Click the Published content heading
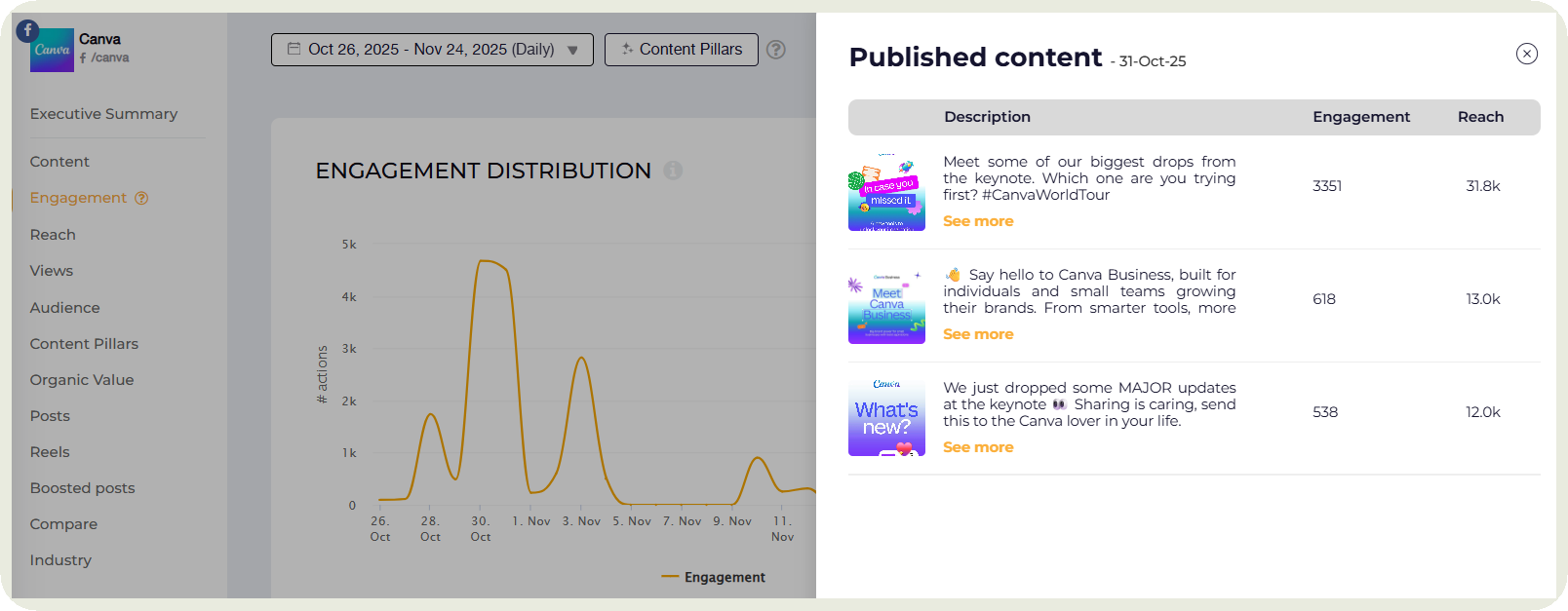Image resolution: width=1568 pixels, height=611 pixels. click(x=975, y=57)
